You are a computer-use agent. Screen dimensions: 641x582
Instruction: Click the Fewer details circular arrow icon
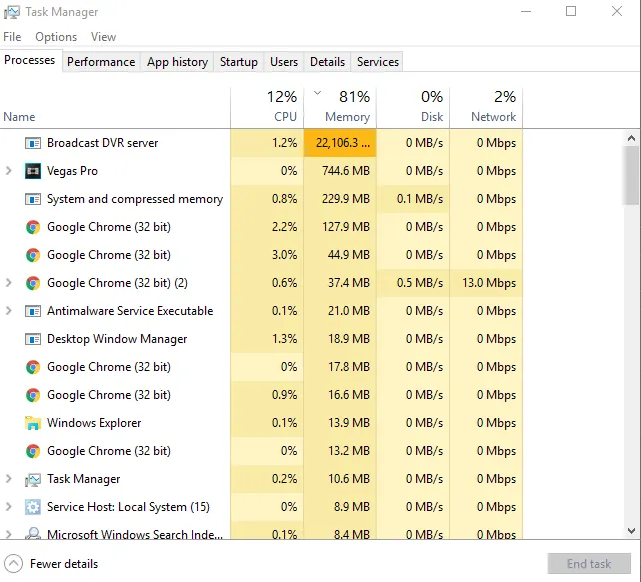(x=13, y=564)
